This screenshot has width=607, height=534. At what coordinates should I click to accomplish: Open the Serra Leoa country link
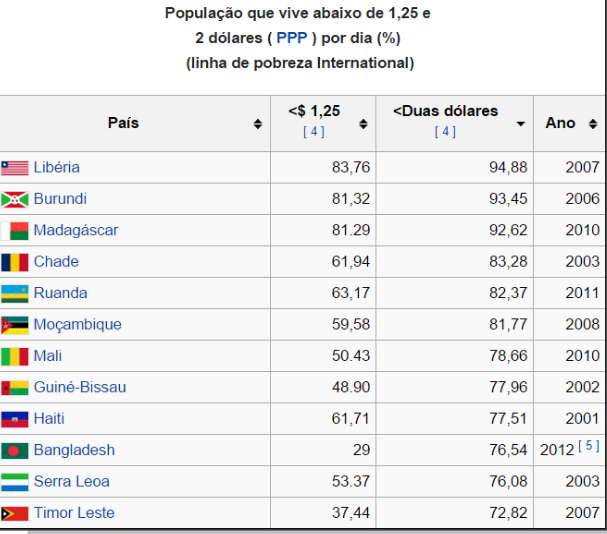click(72, 481)
